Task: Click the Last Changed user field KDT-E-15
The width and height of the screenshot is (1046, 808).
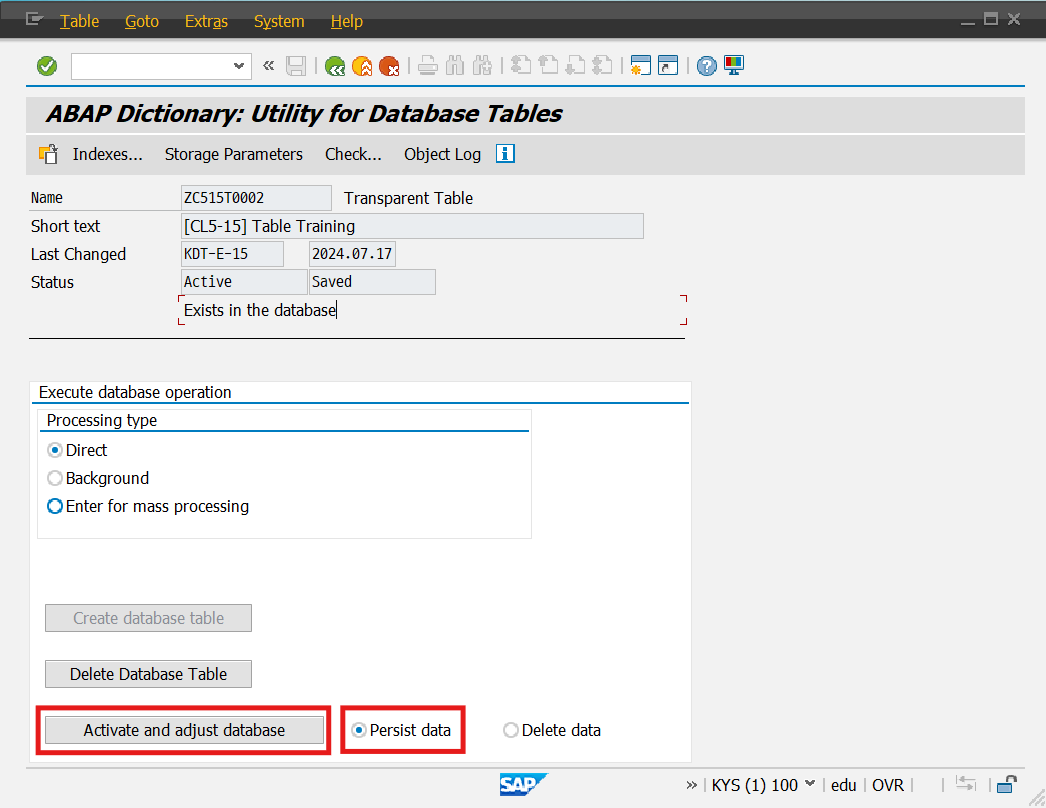Action: 232,254
